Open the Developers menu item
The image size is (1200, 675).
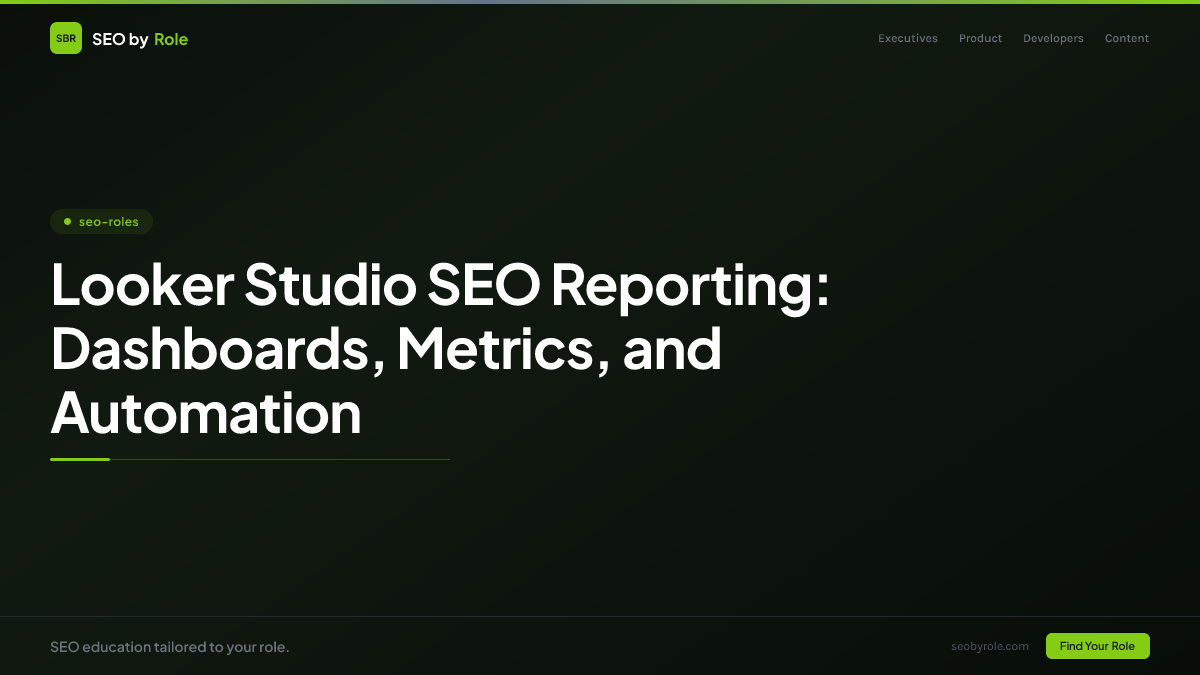click(1053, 38)
